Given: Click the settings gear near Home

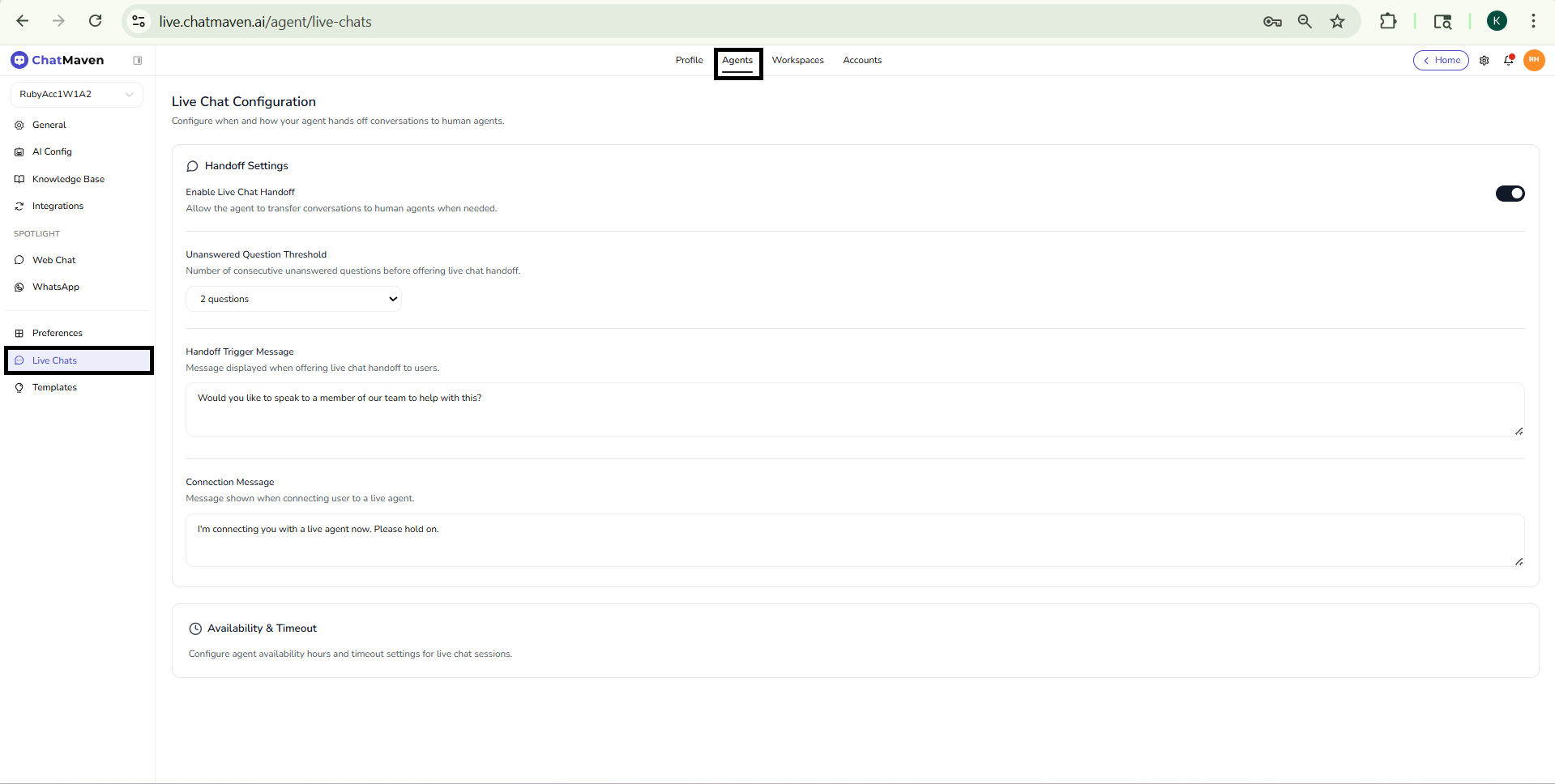Looking at the screenshot, I should [x=1485, y=60].
